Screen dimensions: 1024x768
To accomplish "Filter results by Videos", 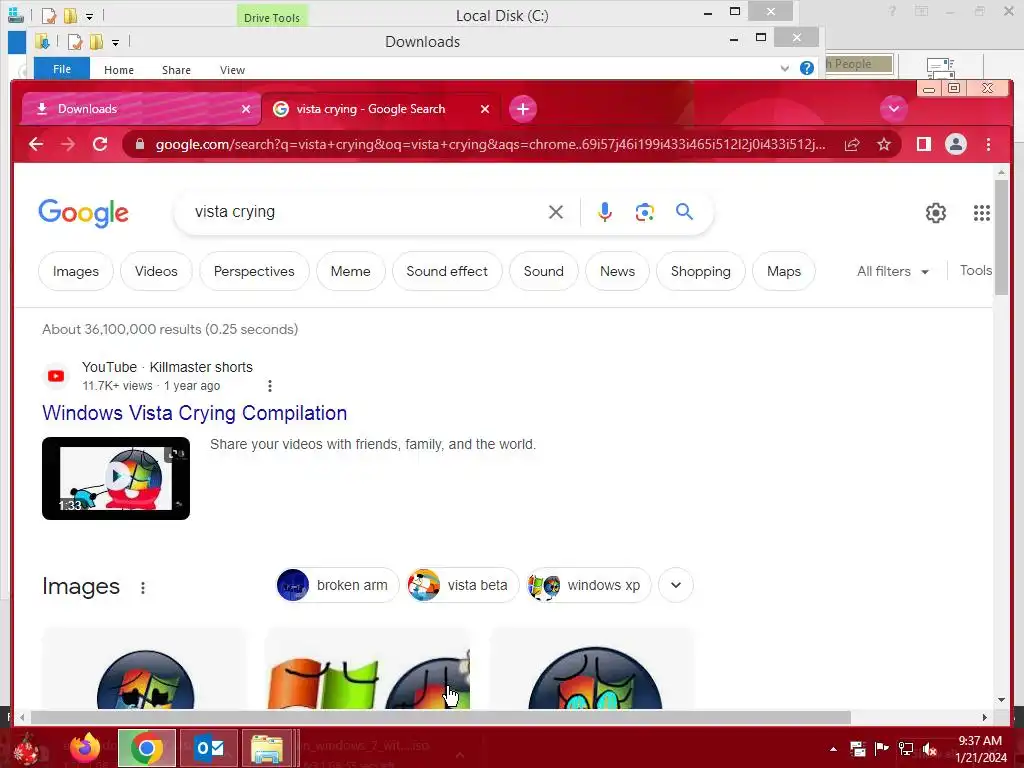I will (x=156, y=271).
